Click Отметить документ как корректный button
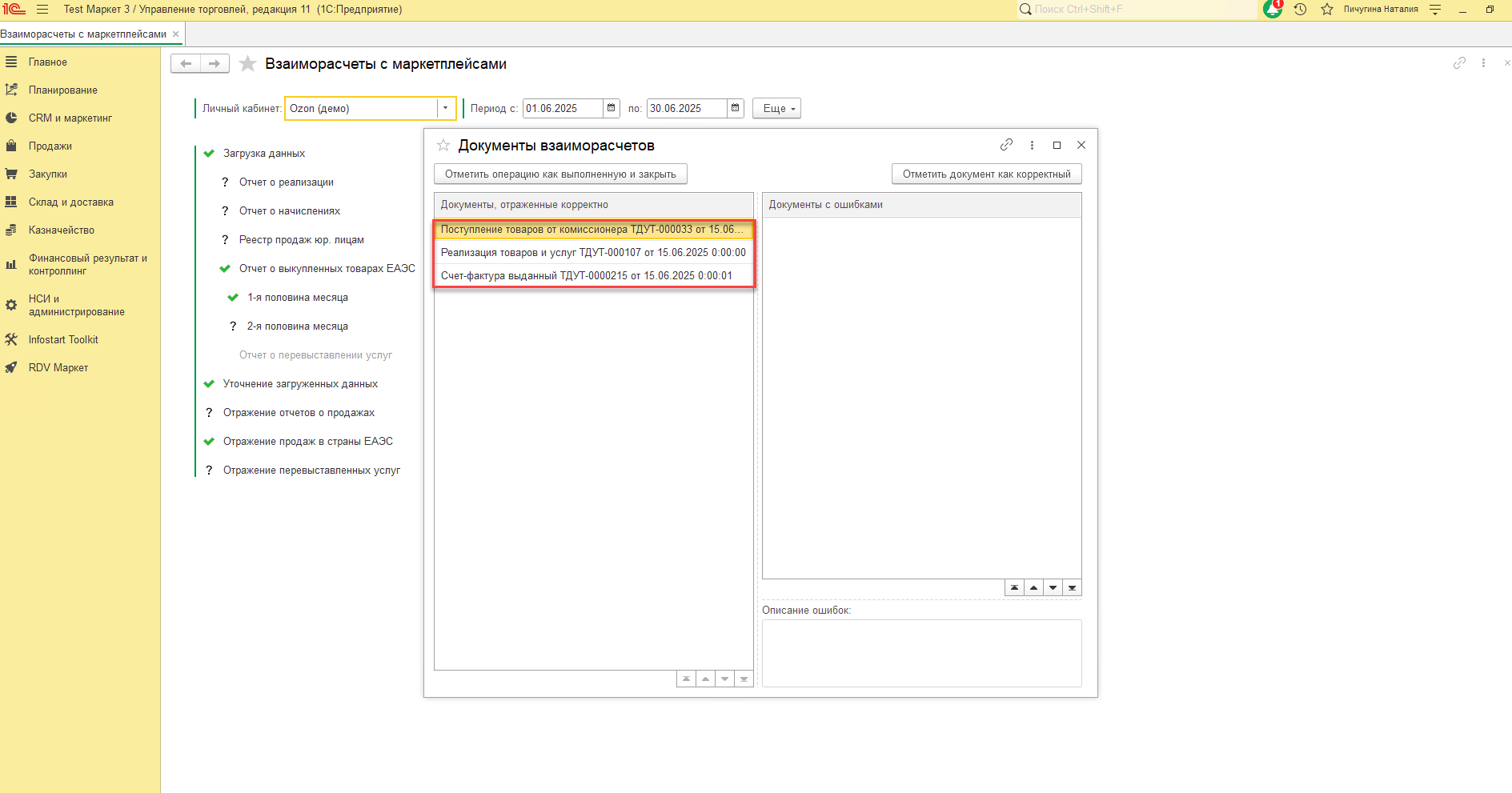 point(986,174)
